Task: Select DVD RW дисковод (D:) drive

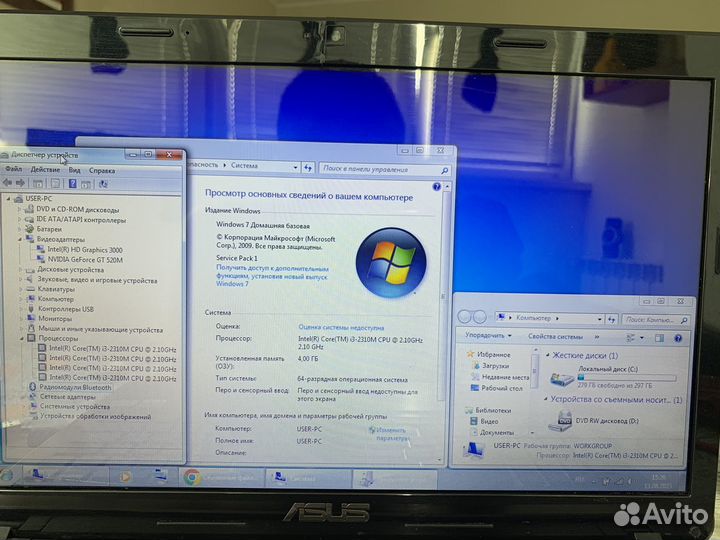Action: 594,421
